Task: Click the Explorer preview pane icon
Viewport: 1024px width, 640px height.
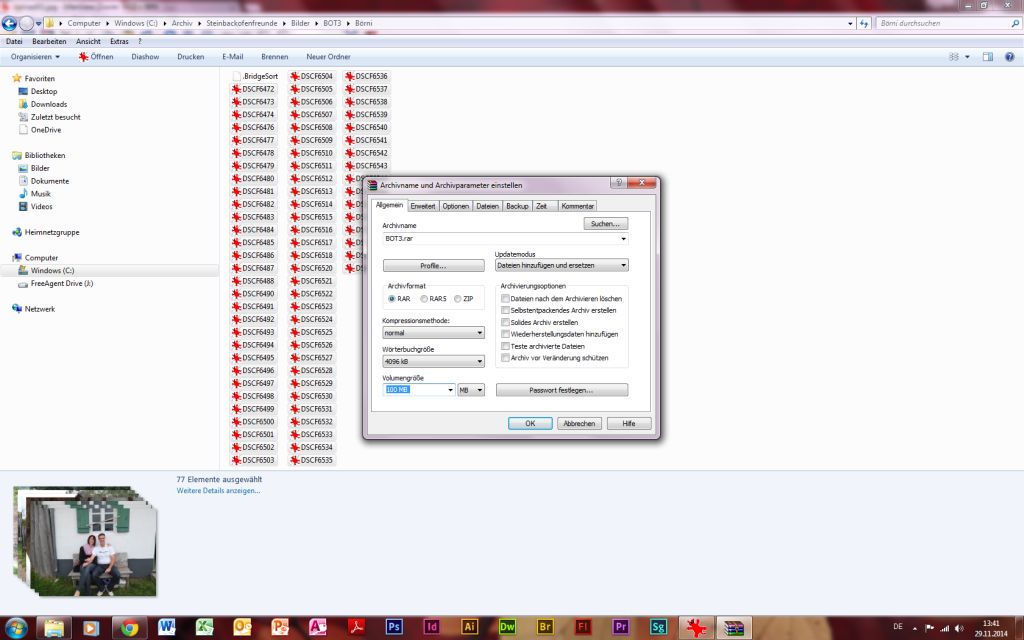Action: pos(987,56)
